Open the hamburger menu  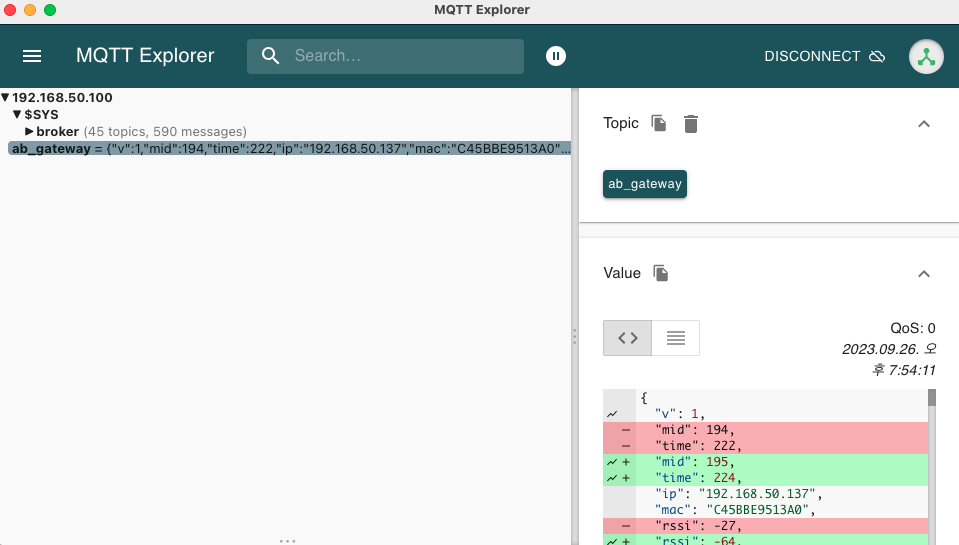point(32,56)
